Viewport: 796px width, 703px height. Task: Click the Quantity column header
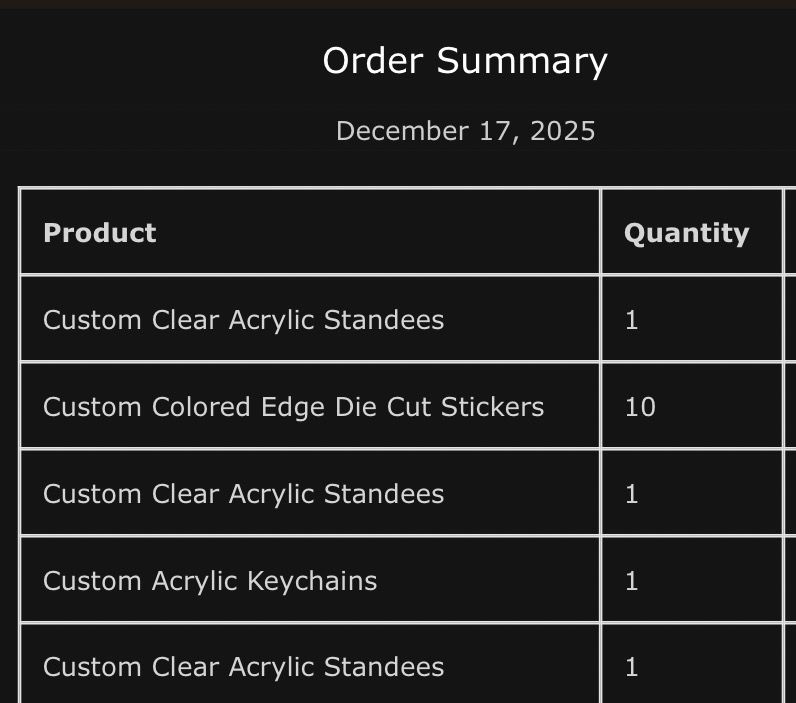tap(686, 233)
